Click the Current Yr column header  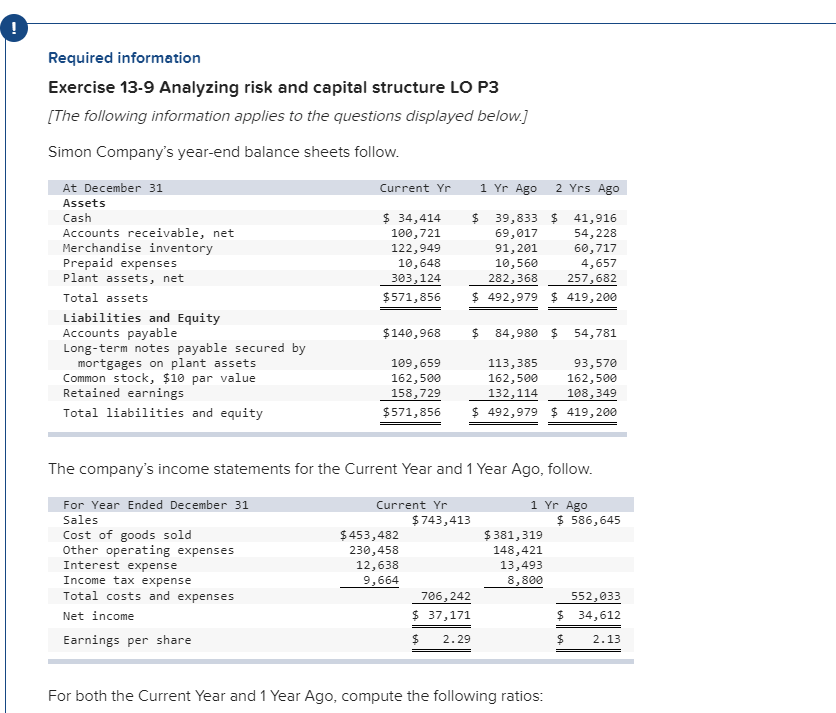coord(415,187)
